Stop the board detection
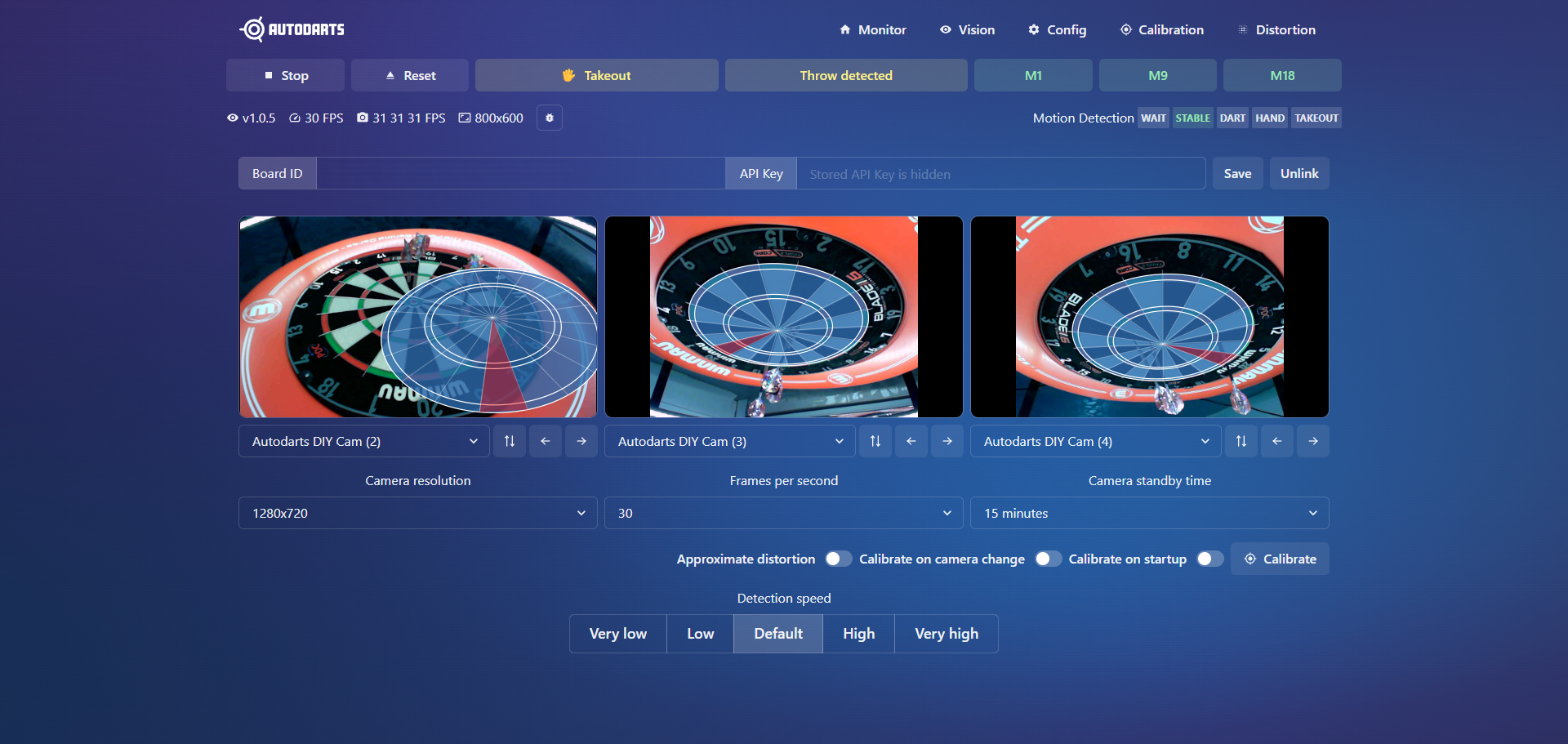1568x744 pixels. pos(285,75)
